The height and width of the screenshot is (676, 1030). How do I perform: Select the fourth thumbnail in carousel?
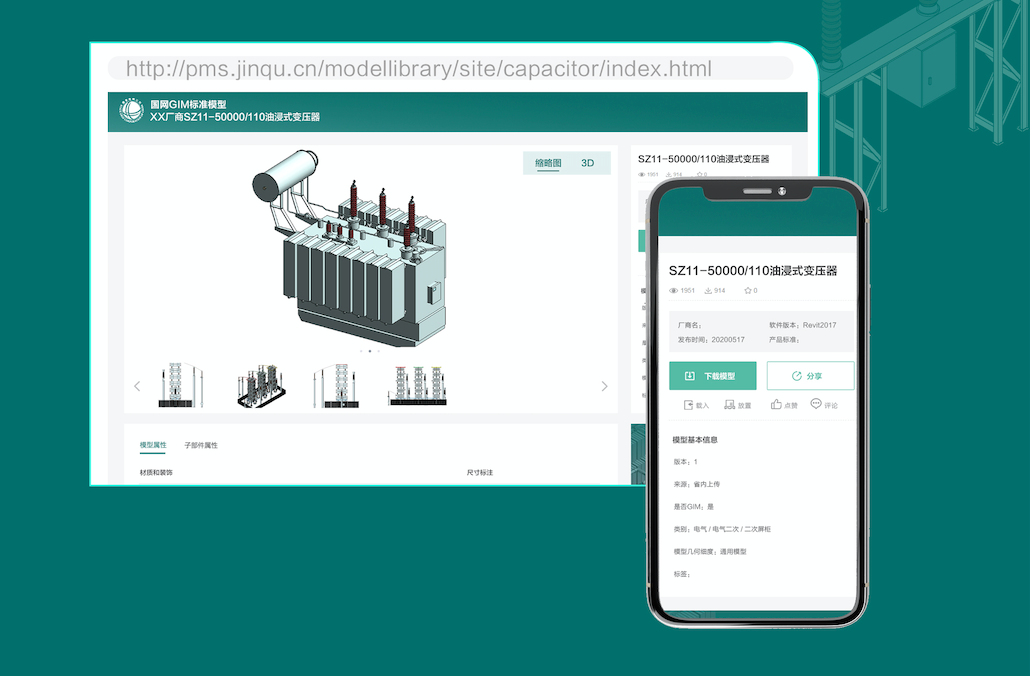pyautogui.click(x=417, y=386)
